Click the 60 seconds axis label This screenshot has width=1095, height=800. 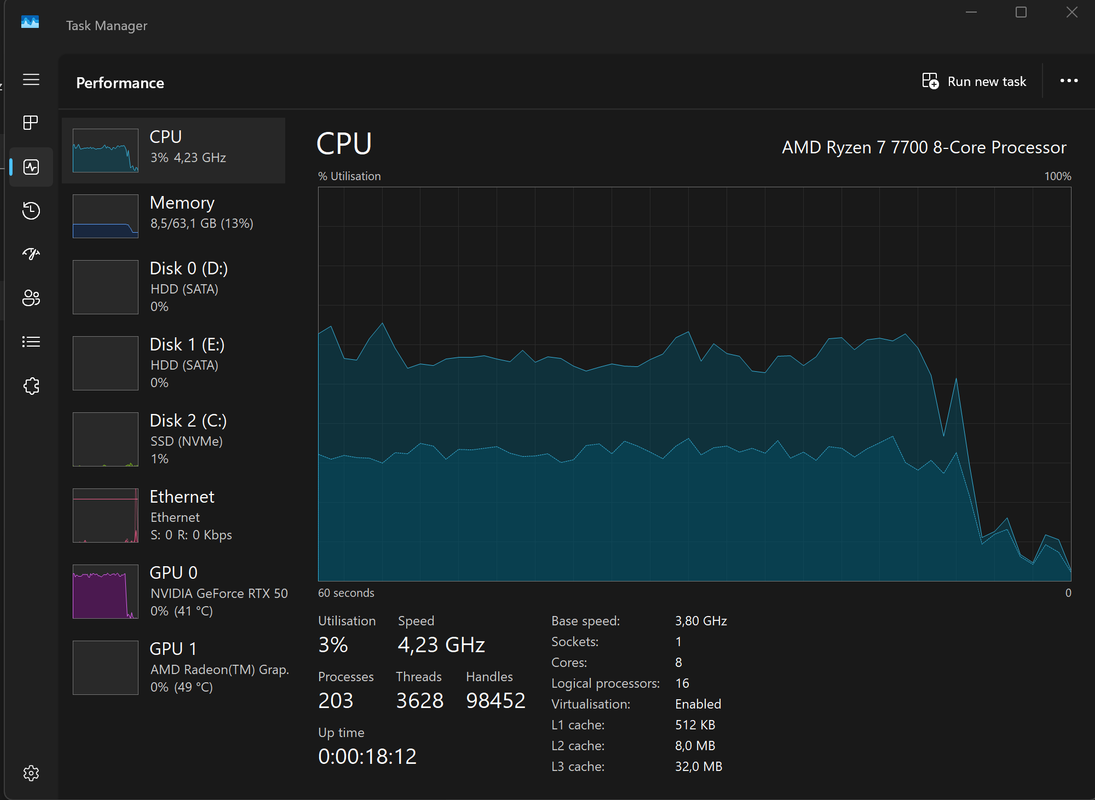click(346, 593)
